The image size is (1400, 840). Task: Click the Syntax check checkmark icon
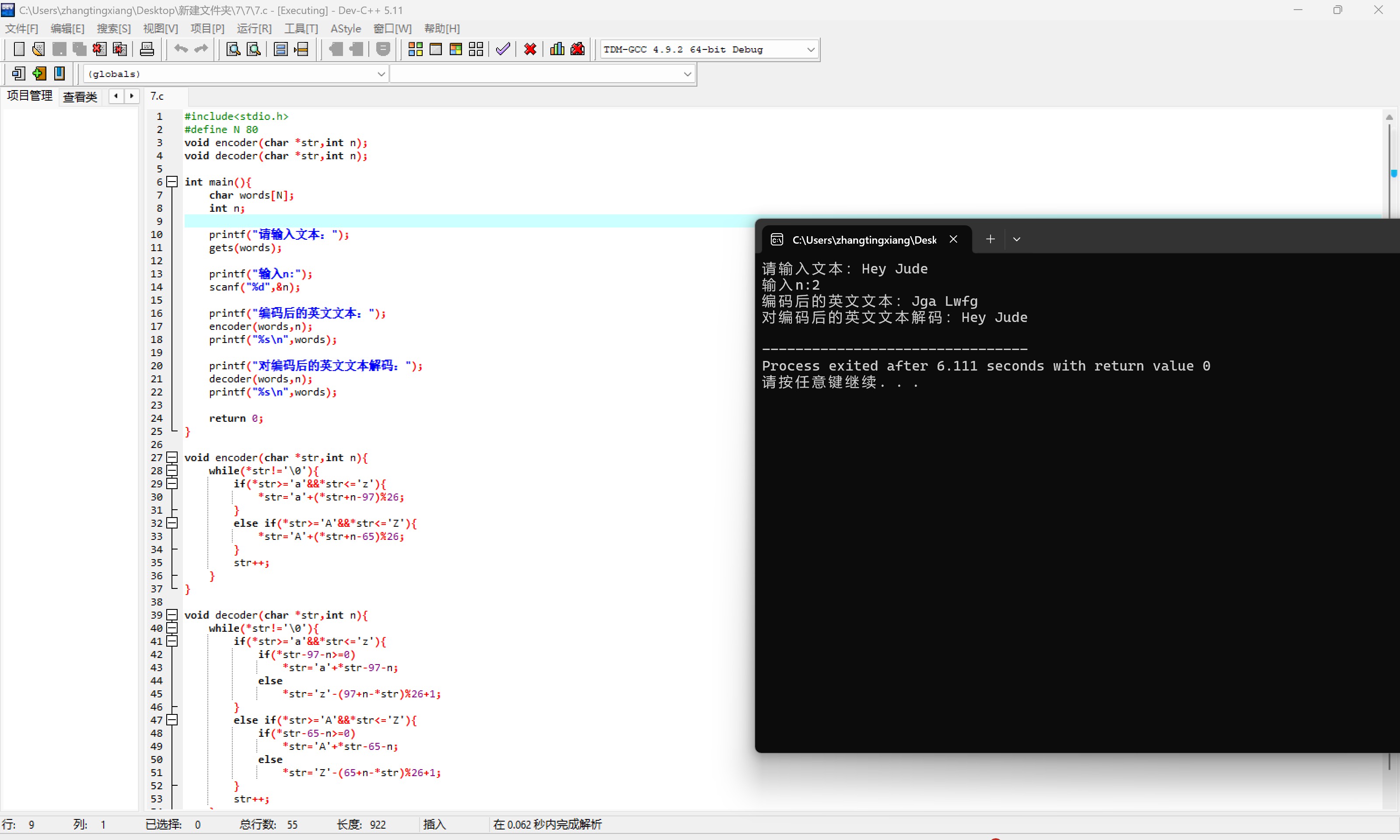coord(503,49)
